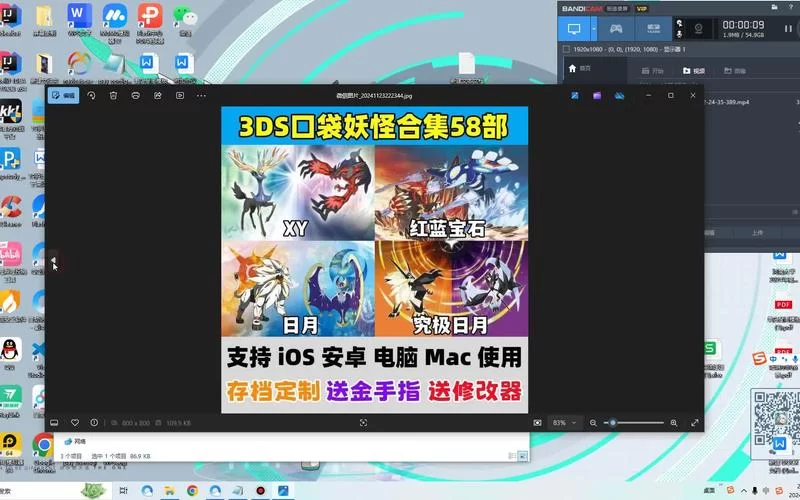Click the Photos zoom slider
The height and width of the screenshot is (500, 800).
(x=634, y=423)
